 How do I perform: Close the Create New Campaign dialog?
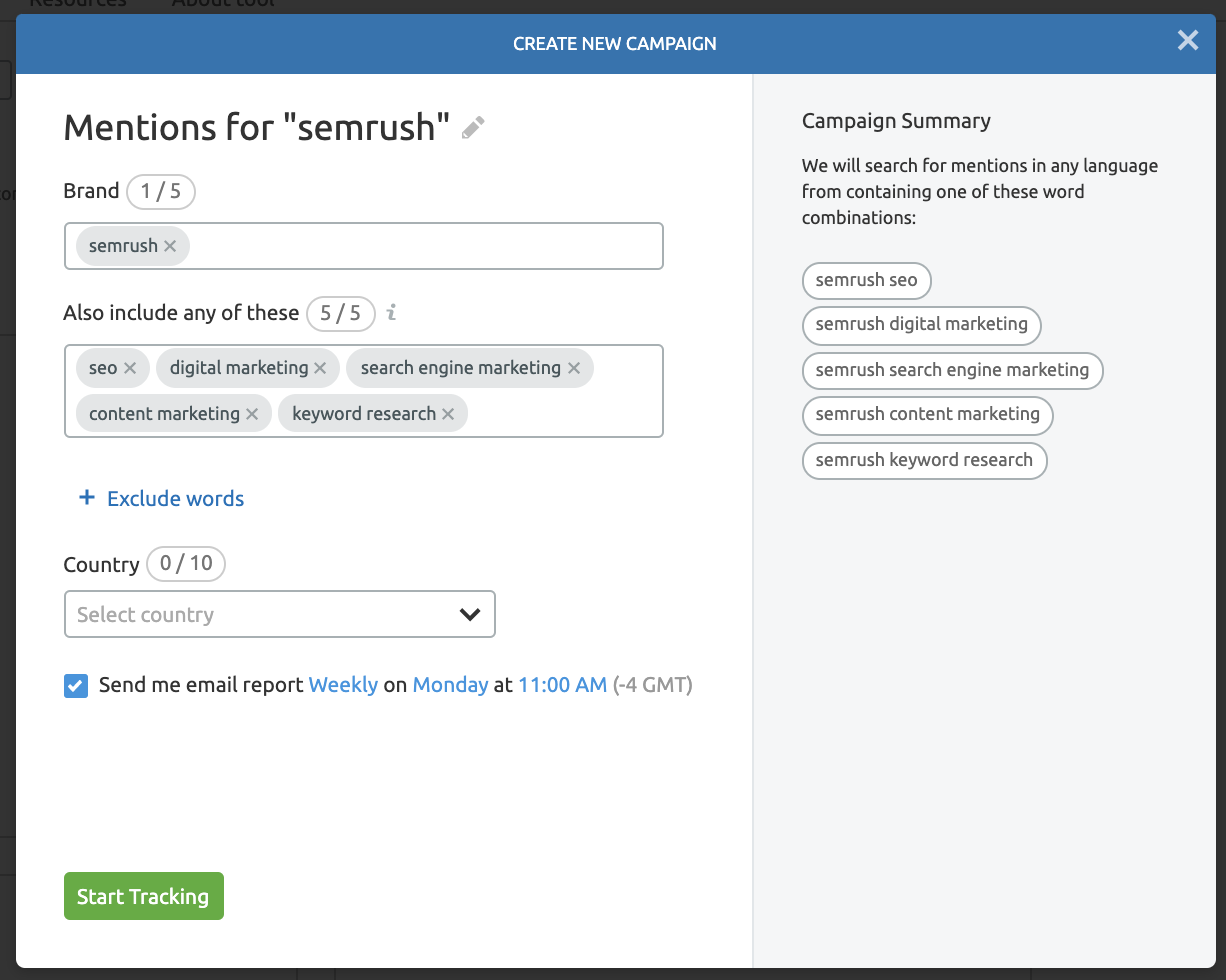[1187, 40]
